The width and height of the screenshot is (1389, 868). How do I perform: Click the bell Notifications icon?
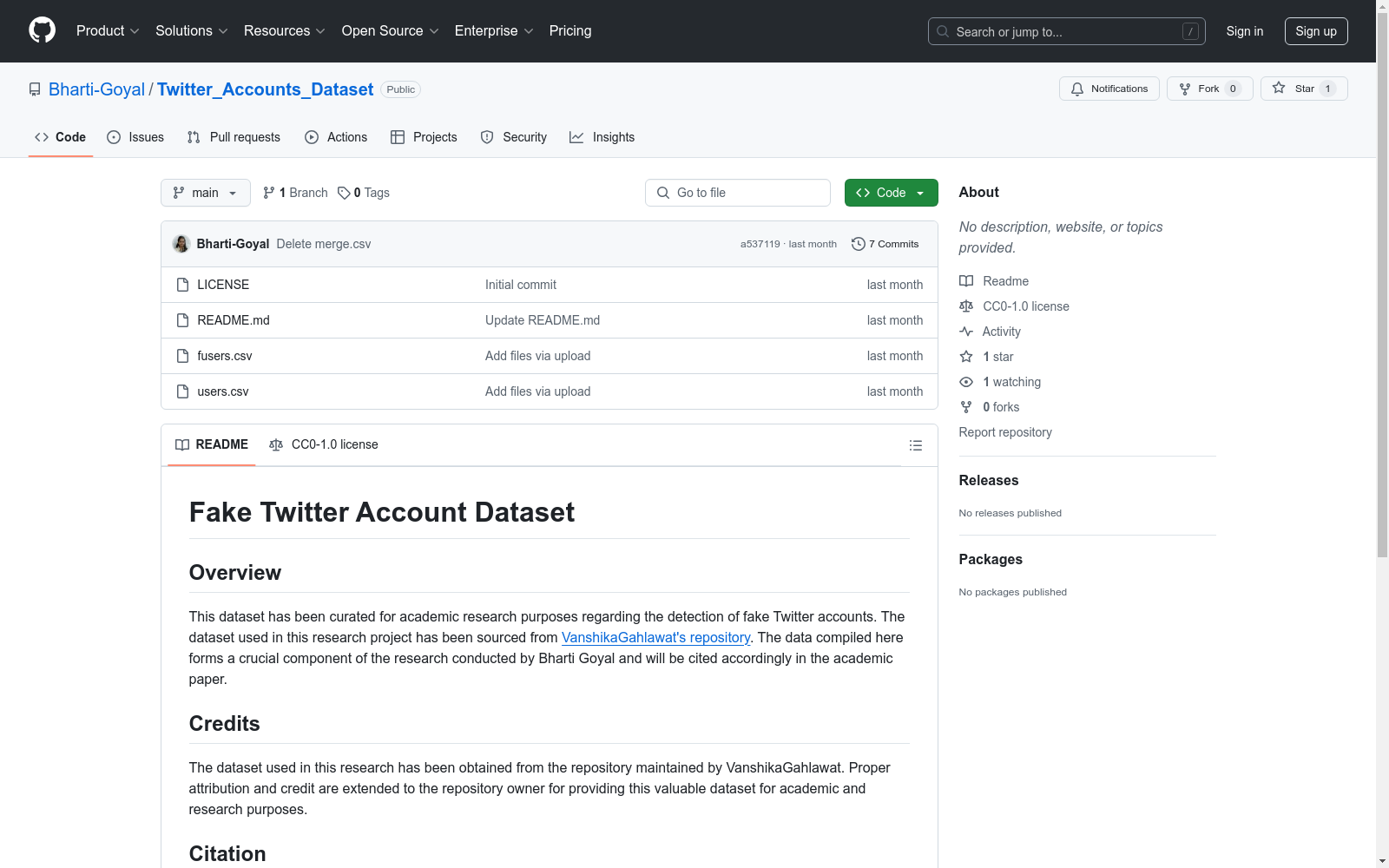click(1077, 89)
